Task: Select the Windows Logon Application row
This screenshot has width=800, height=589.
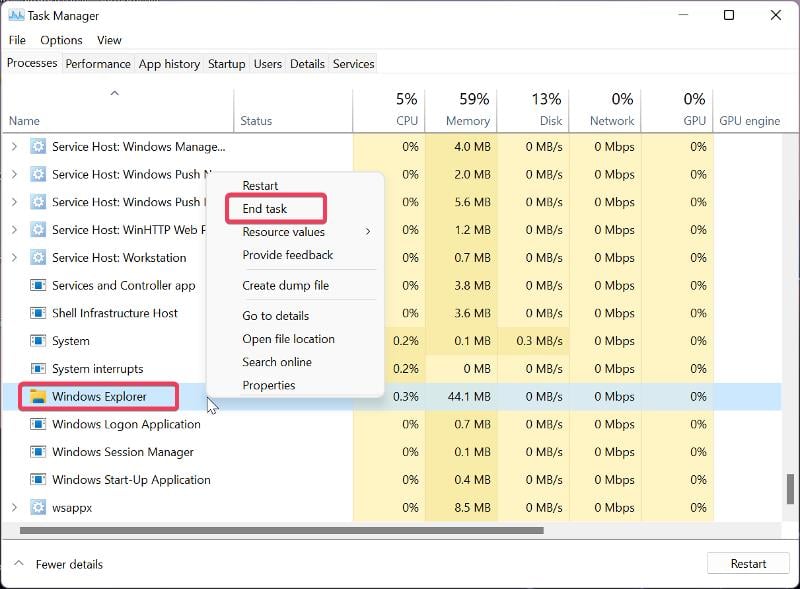Action: (392, 424)
